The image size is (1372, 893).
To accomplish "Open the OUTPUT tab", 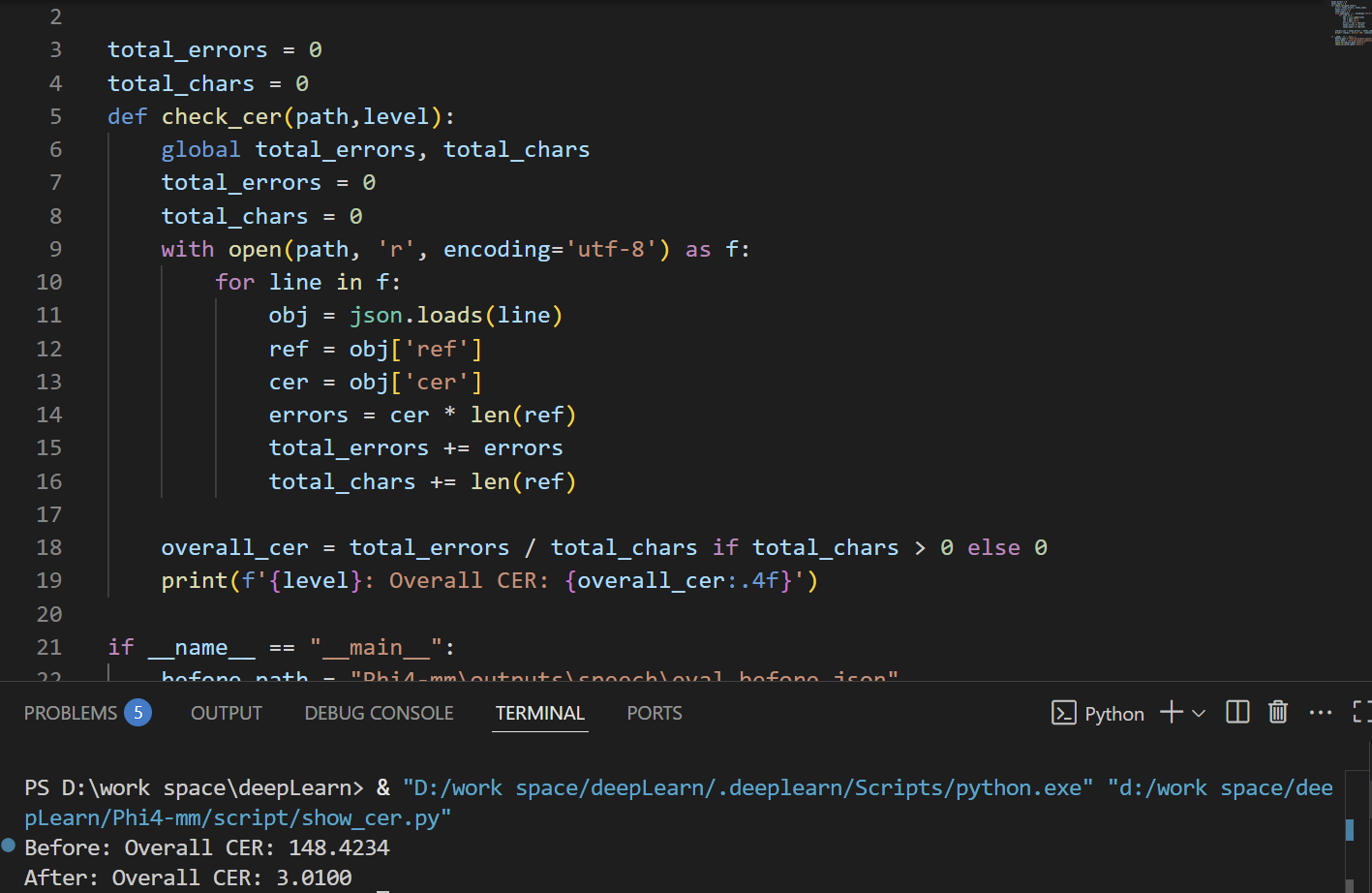I will click(226, 714).
